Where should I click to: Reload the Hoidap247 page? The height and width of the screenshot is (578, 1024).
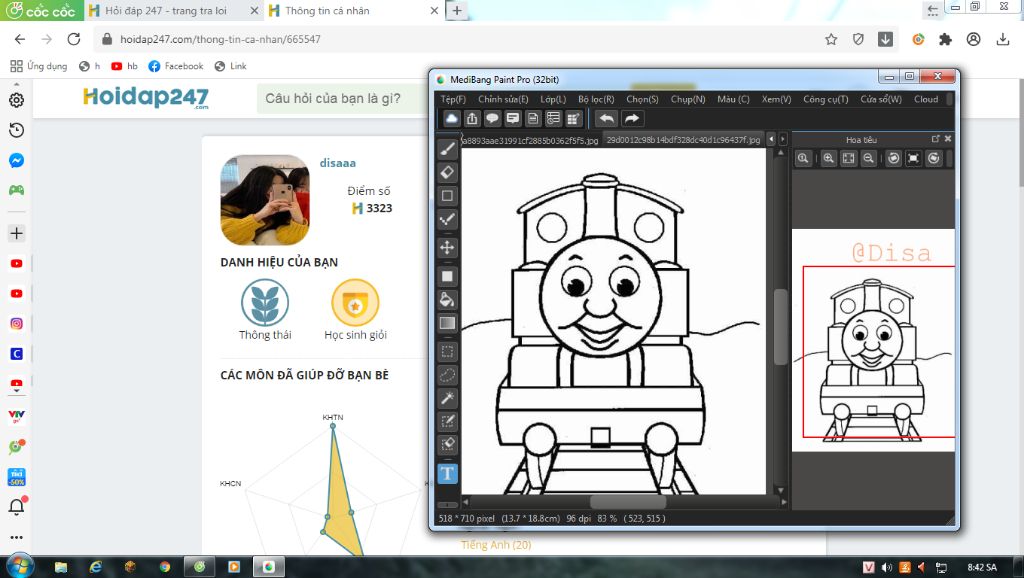click(x=74, y=39)
